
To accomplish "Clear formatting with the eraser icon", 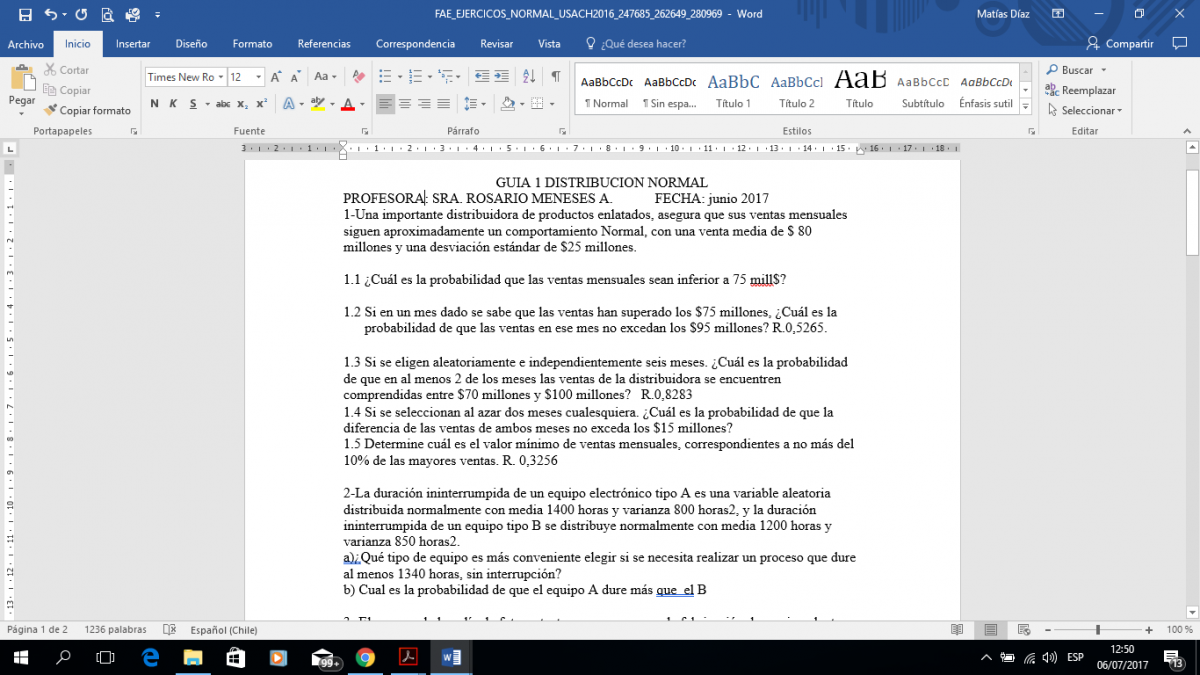I will click(x=356, y=77).
